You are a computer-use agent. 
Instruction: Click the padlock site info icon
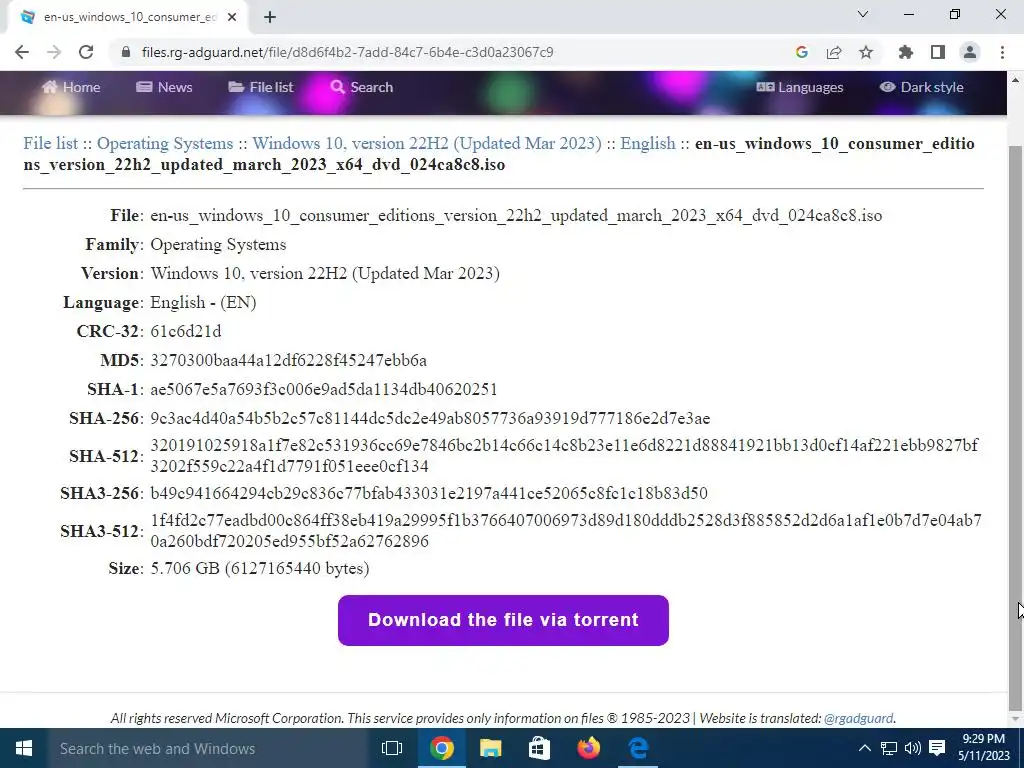126,52
